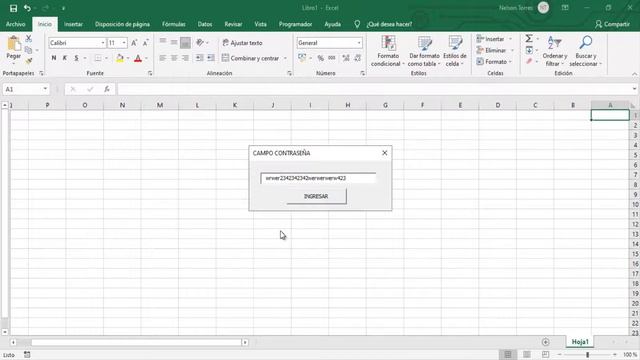Open the Fill down icon
The width and height of the screenshot is (640, 360).
[529, 50]
